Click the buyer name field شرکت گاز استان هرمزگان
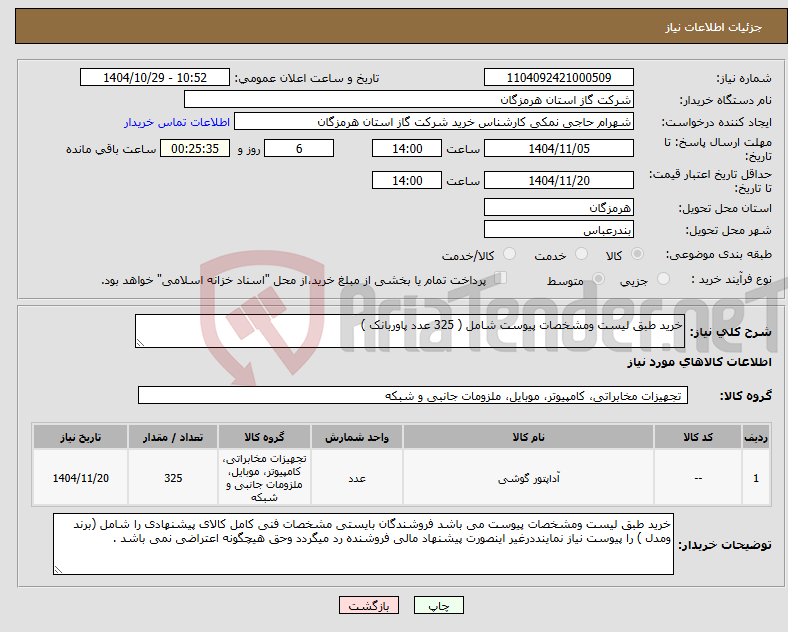Screen dimensions: 788x632 click(409, 99)
